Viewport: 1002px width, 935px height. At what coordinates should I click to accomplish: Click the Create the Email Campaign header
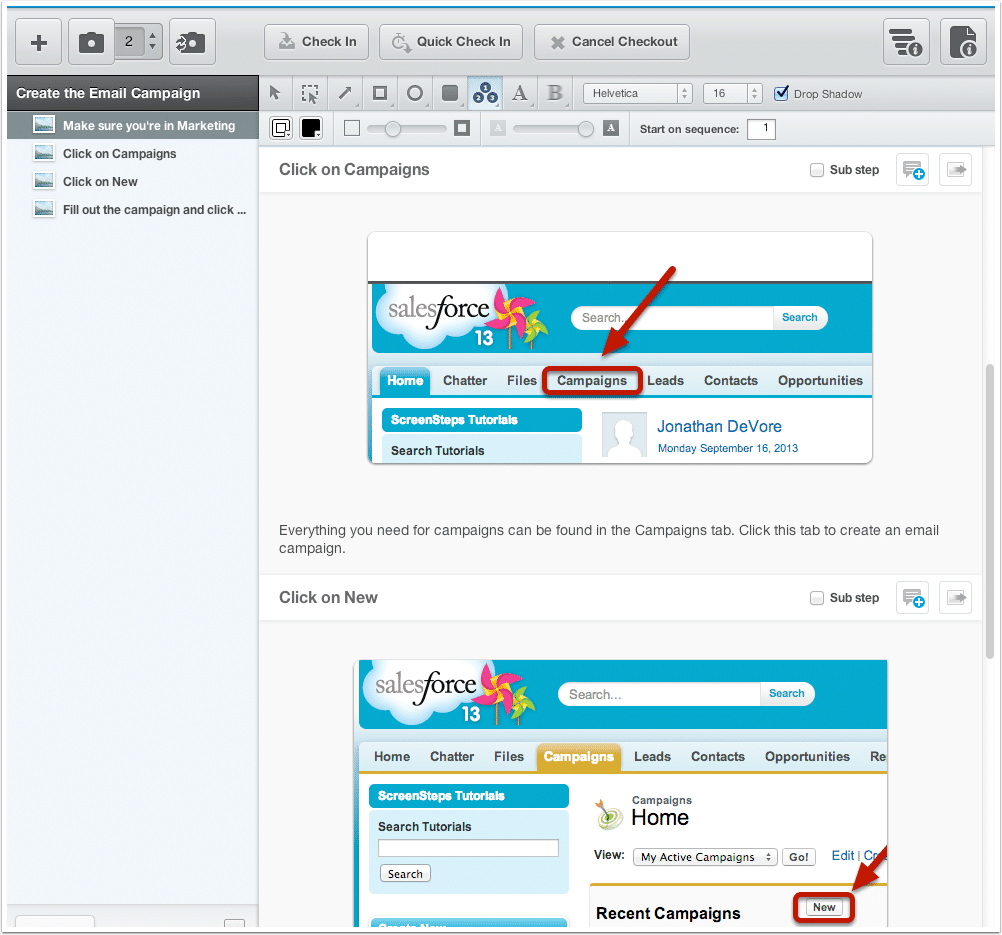coord(133,93)
